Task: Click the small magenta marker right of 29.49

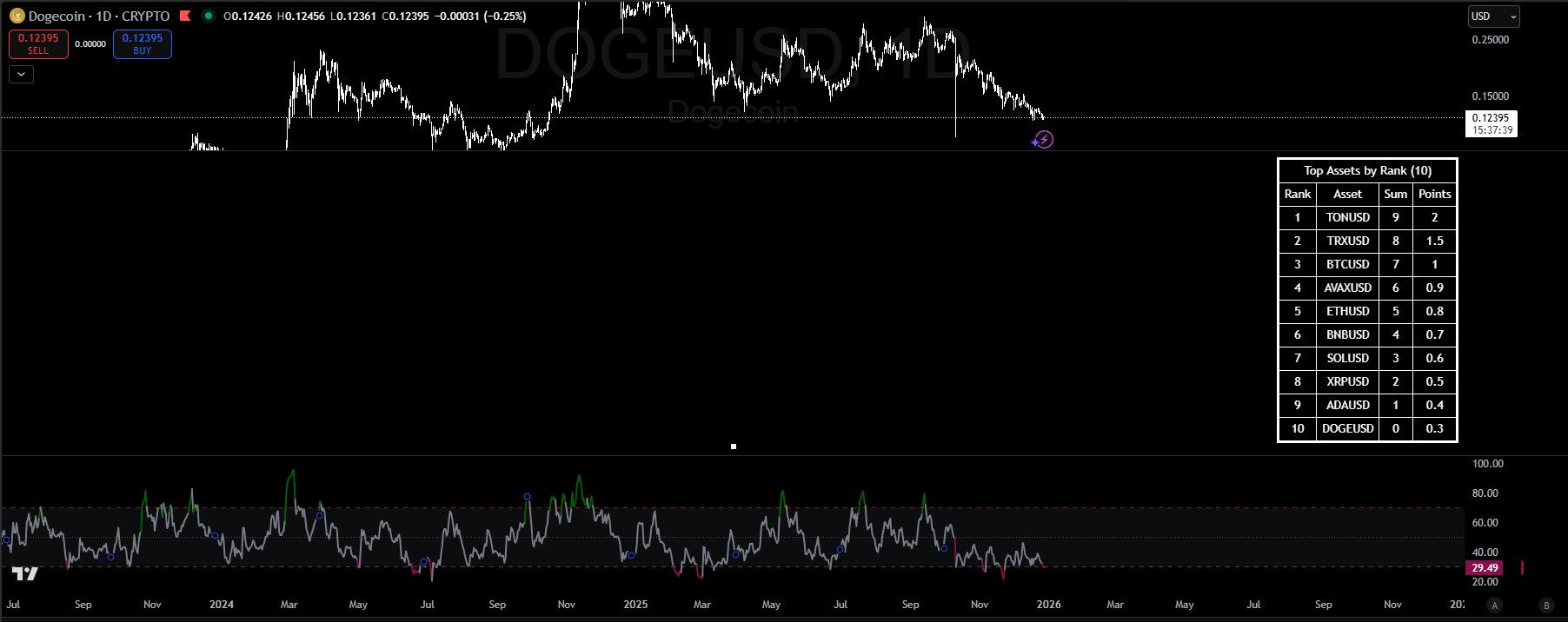Action: pyautogui.click(x=1522, y=568)
